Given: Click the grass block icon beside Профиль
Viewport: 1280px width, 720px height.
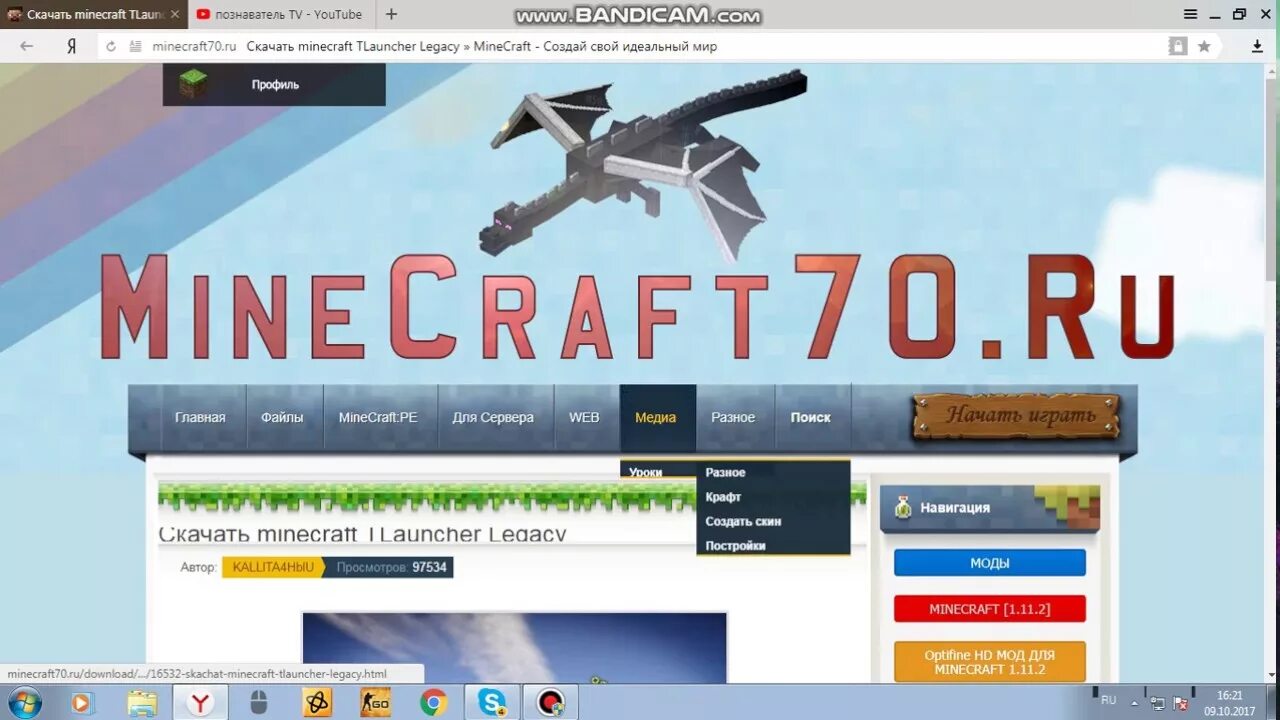Looking at the screenshot, I should pos(194,84).
